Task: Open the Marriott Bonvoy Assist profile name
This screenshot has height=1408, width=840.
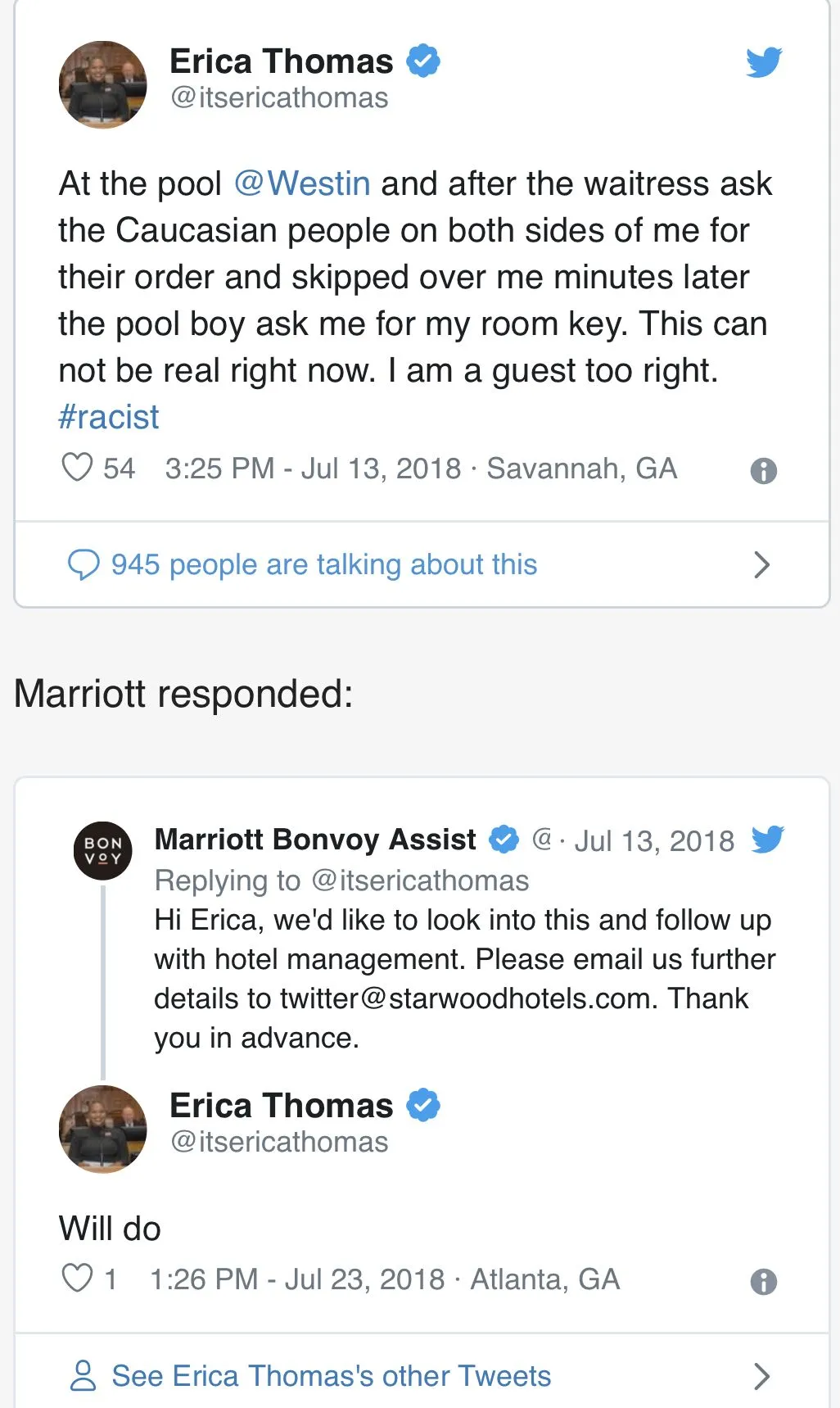Action: [315, 840]
